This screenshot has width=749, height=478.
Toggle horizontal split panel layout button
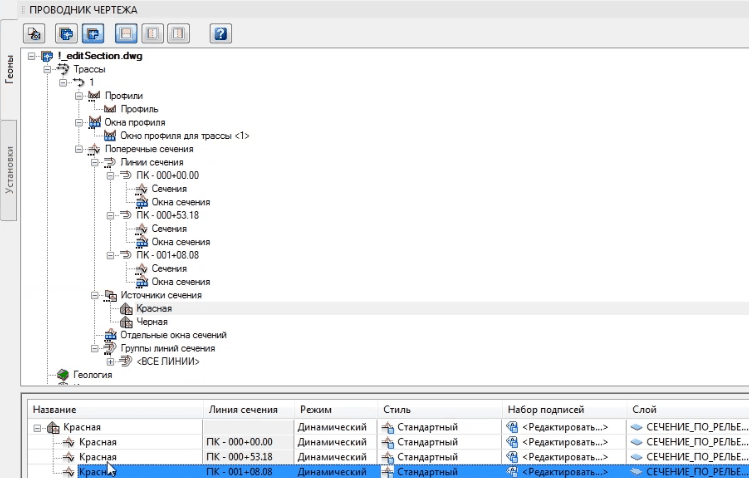pyautogui.click(x=128, y=34)
